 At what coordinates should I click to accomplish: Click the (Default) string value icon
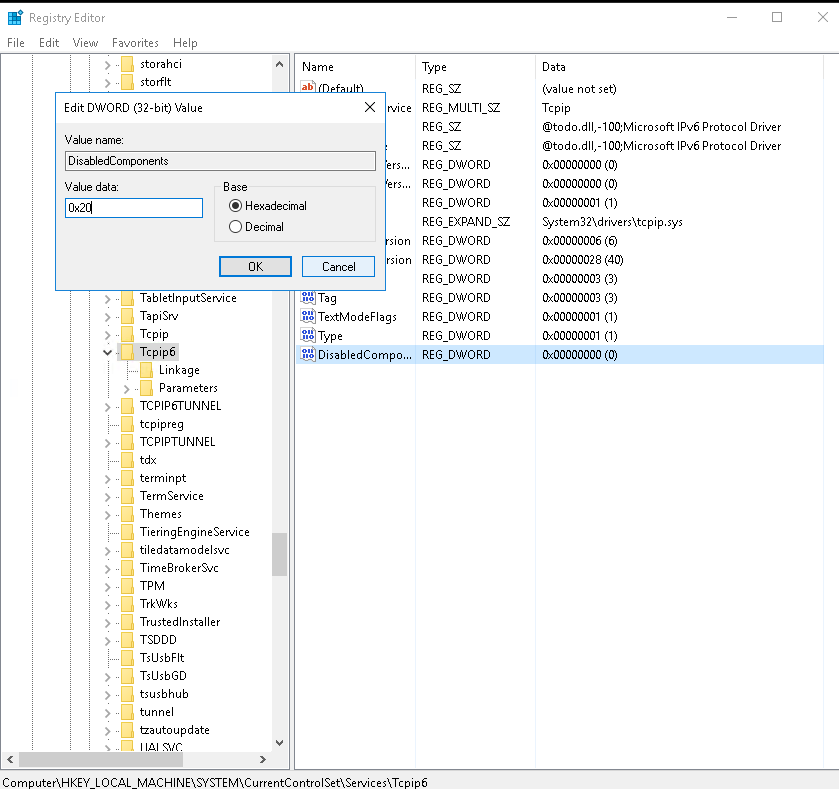click(x=308, y=89)
